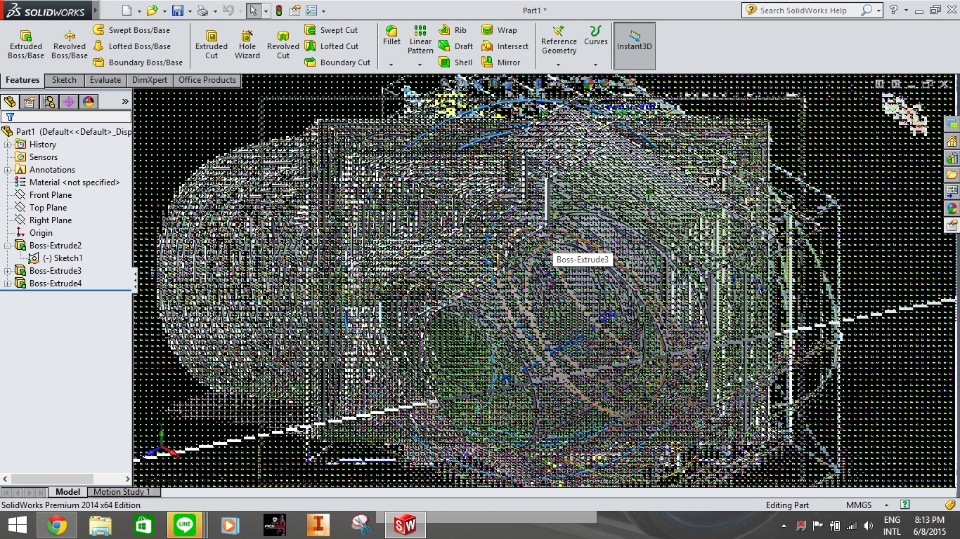Open the PropertyManager tab

coord(29,102)
